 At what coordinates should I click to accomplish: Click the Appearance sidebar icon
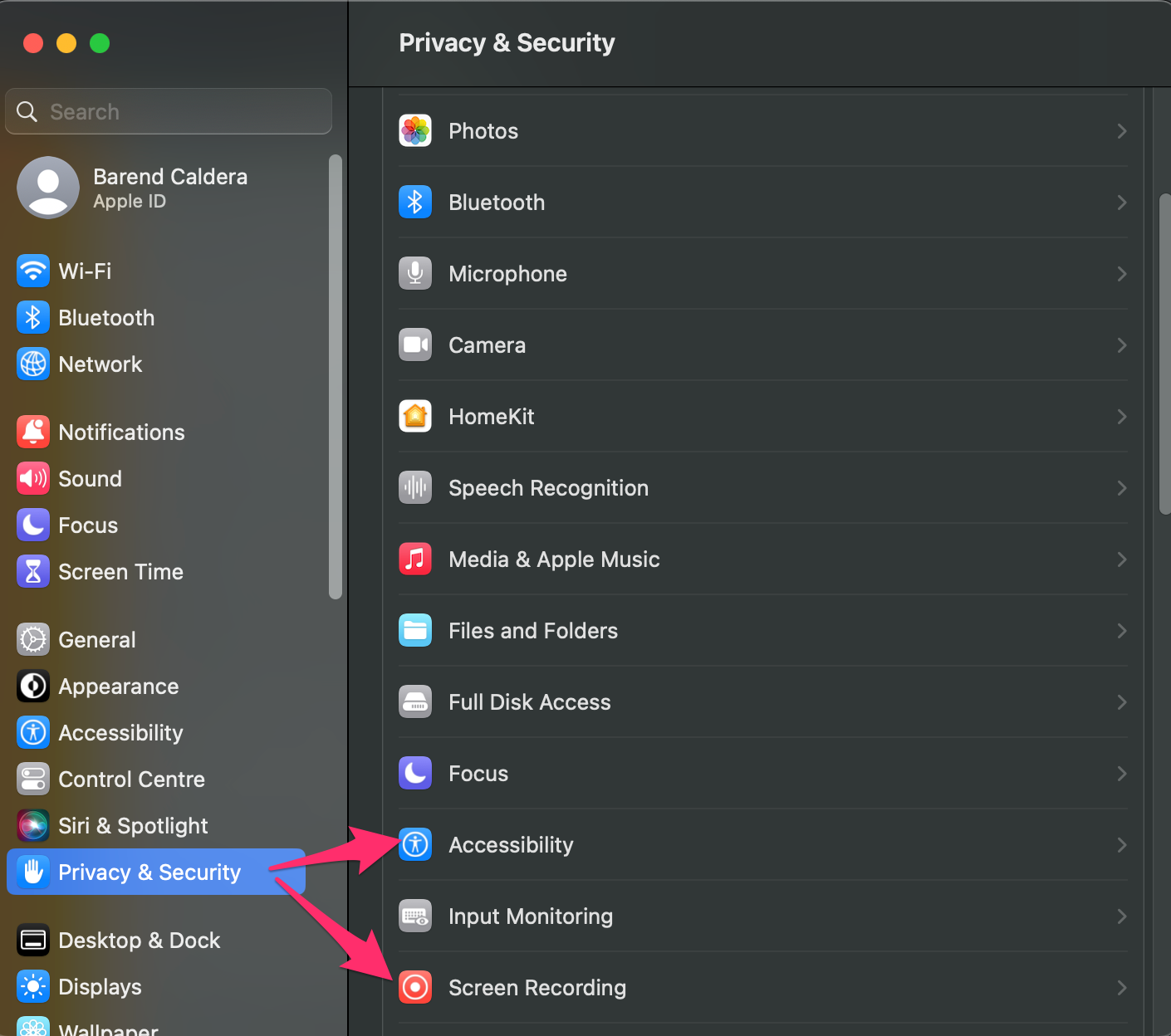click(33, 687)
